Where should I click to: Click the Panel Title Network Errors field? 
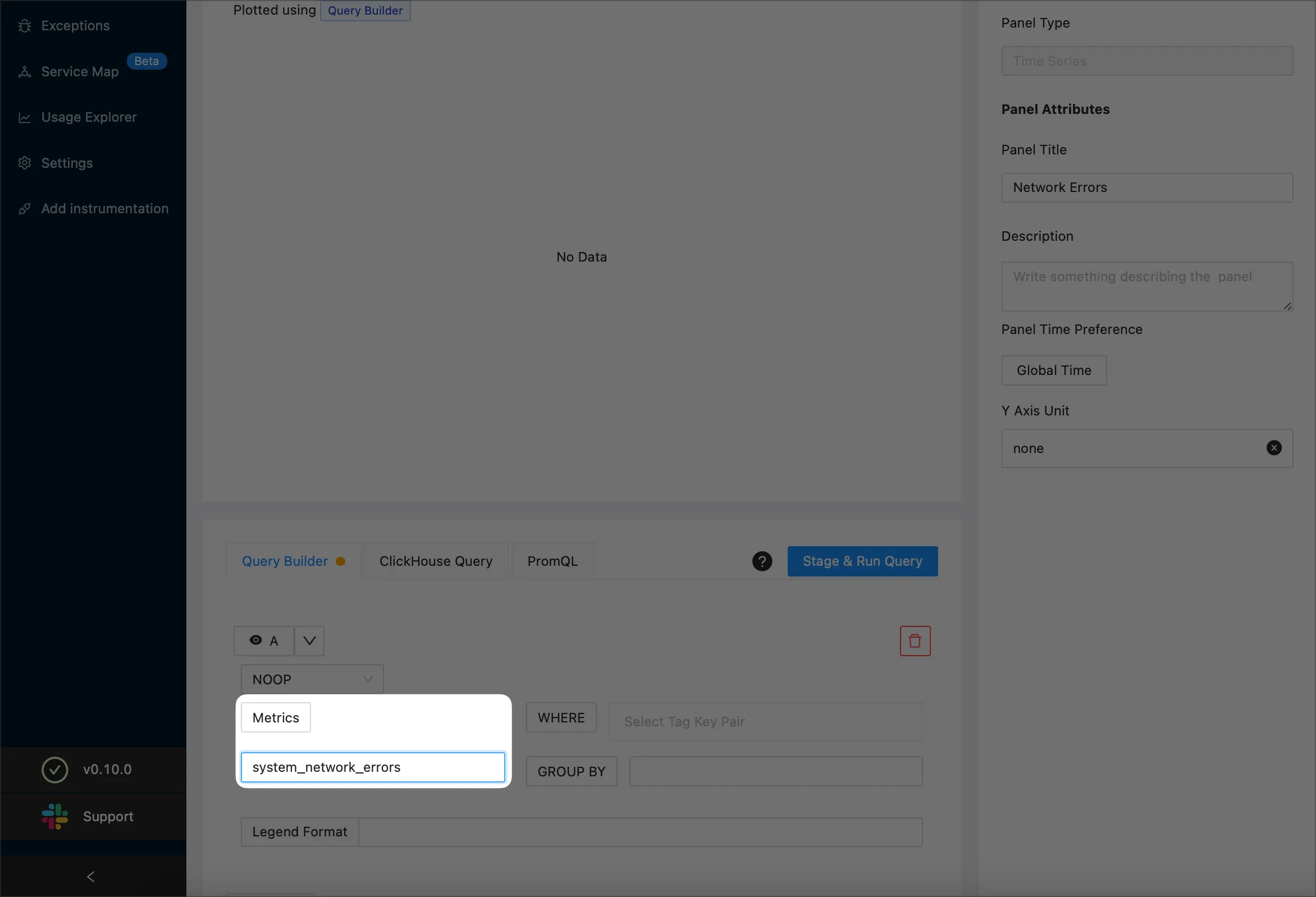(1147, 187)
